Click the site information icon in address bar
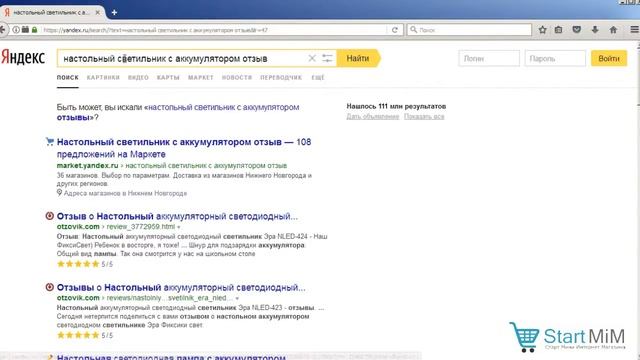Viewport: 640px width, 360px height. 16,30
